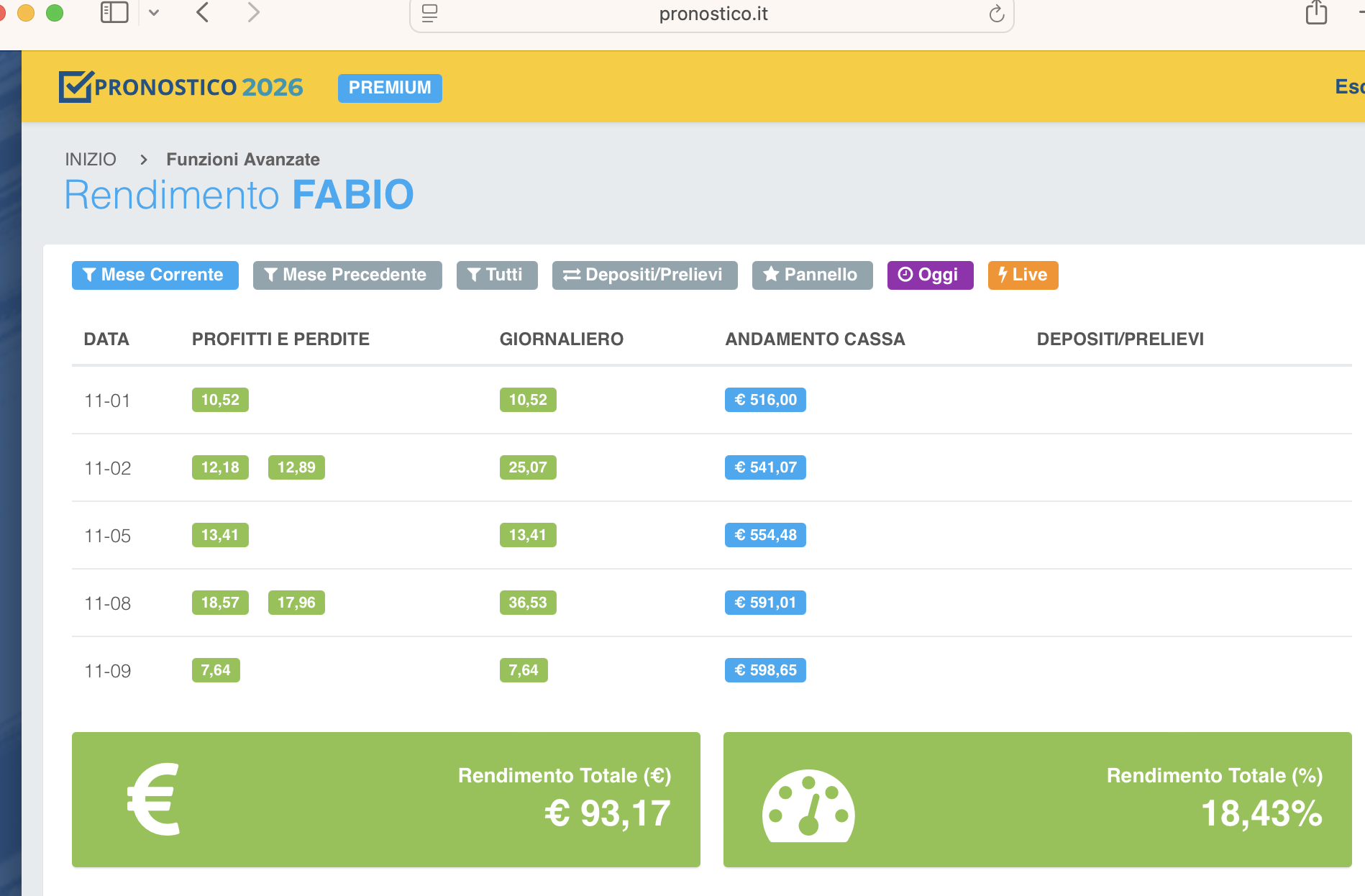Click the gauge icon in percentage card
The height and width of the screenshot is (896, 1365).
tap(808, 806)
